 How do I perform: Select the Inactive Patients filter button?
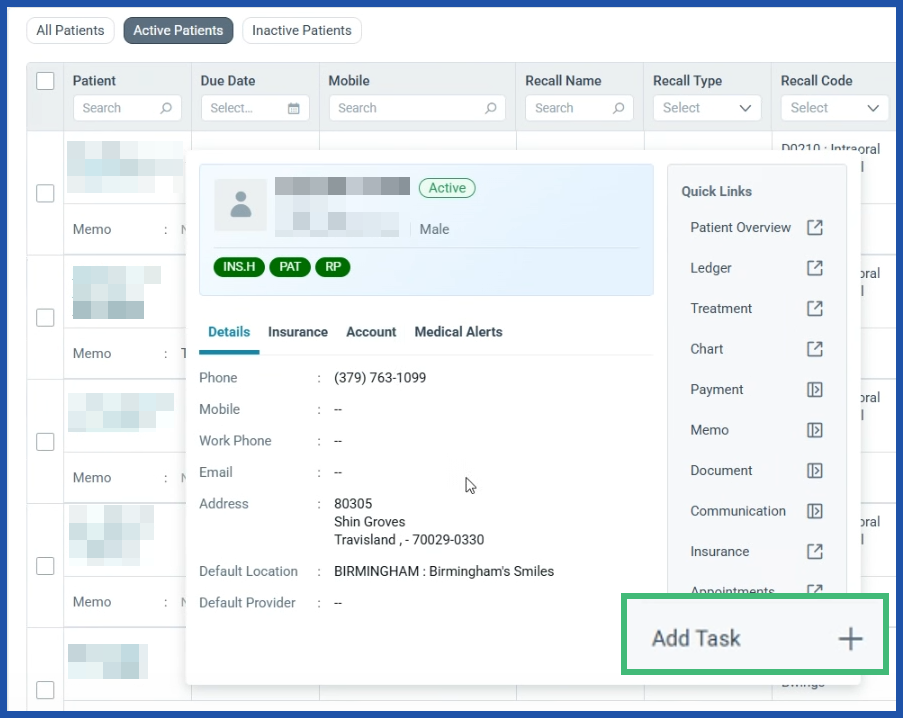point(301,30)
